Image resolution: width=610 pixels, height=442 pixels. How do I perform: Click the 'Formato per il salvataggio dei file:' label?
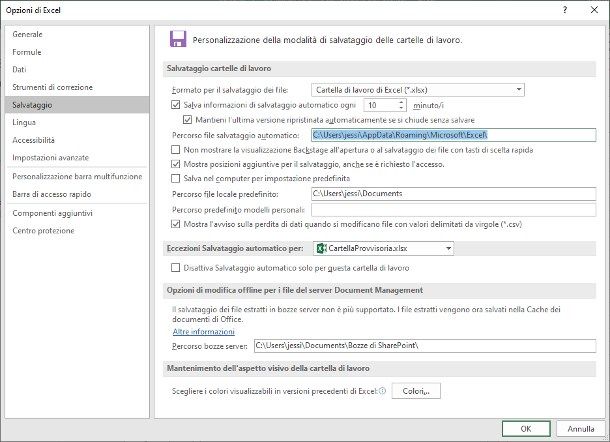click(230, 90)
